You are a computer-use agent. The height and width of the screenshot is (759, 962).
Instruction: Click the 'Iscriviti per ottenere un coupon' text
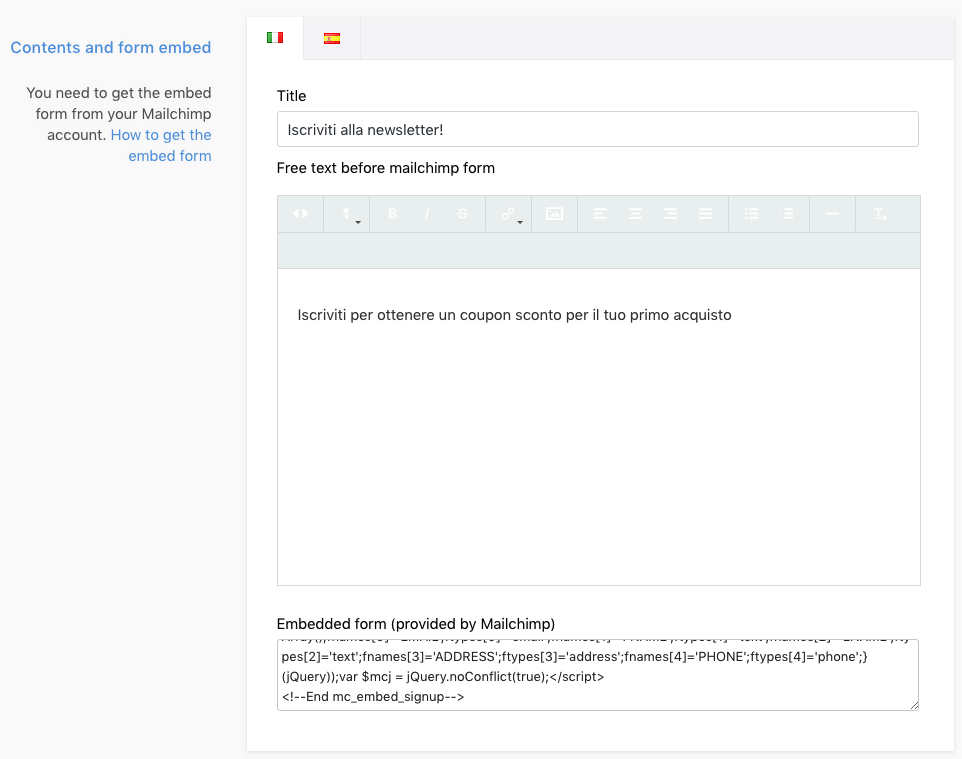(x=404, y=315)
